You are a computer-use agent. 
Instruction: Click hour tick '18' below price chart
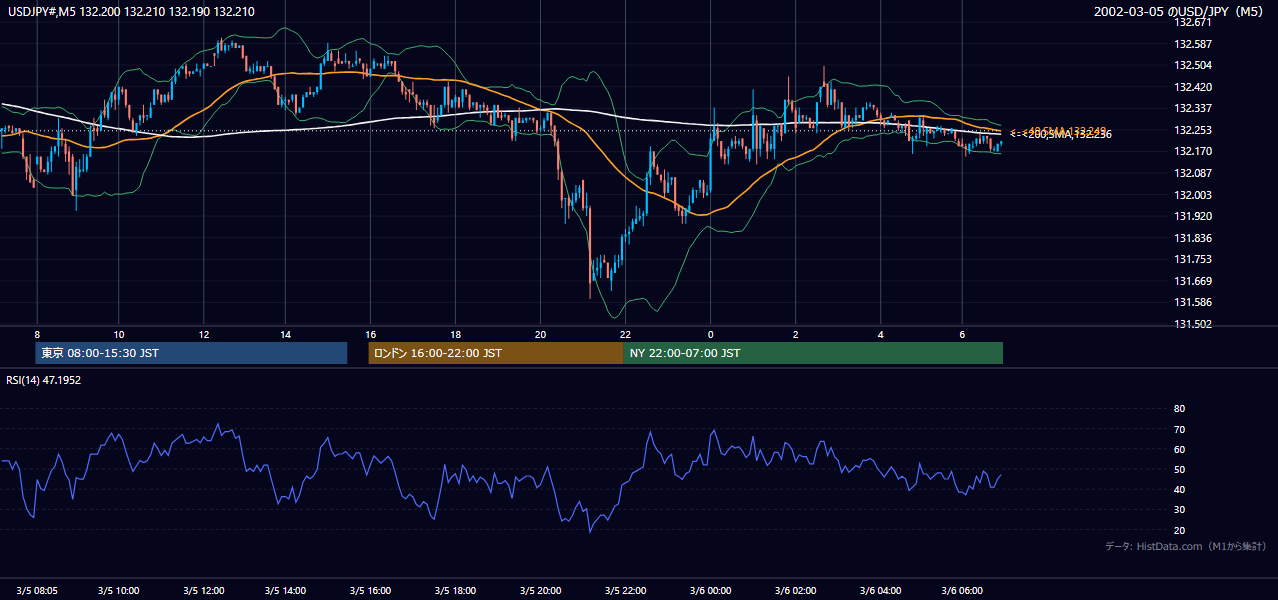click(455, 334)
